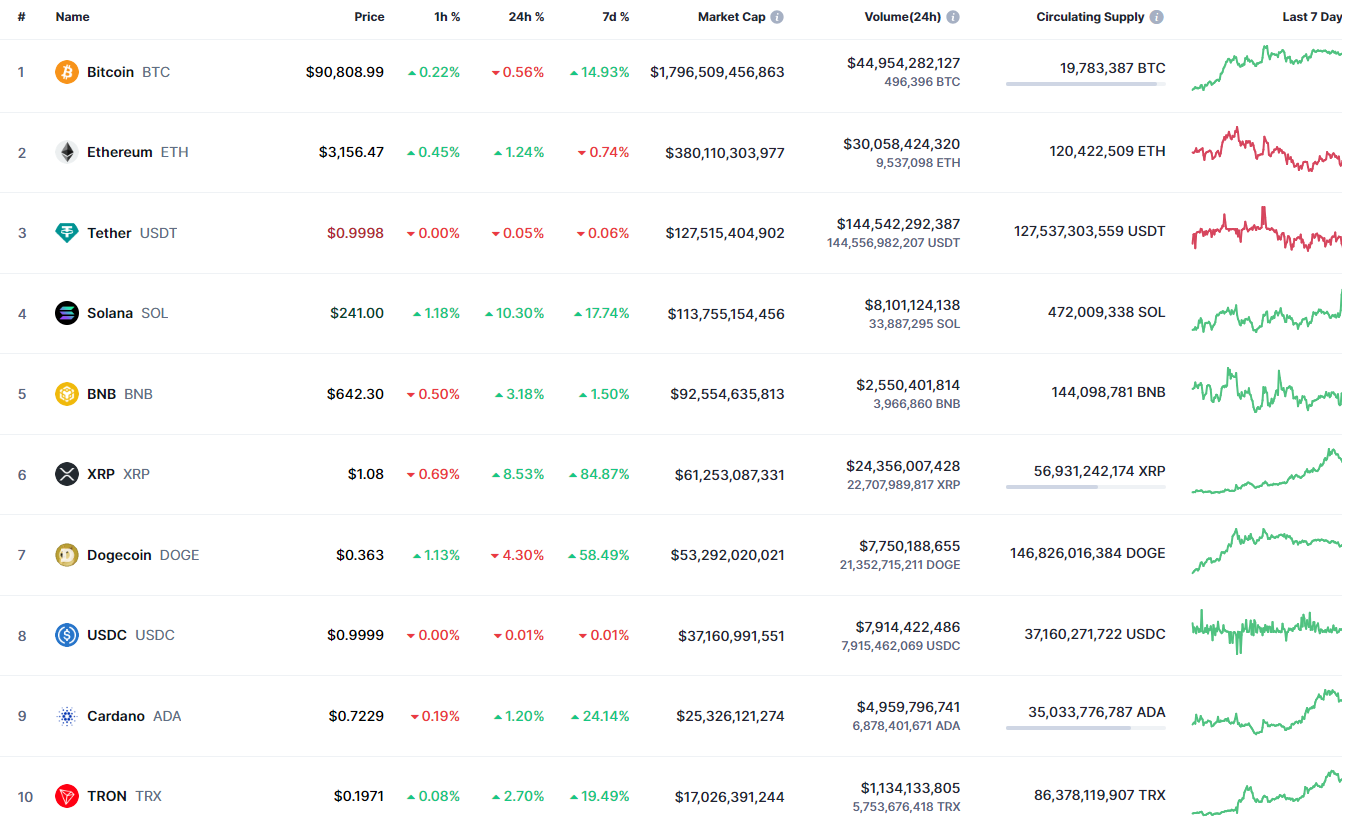1355x831 pixels.
Task: Open the Cardano ADA coin page
Action: [116, 716]
